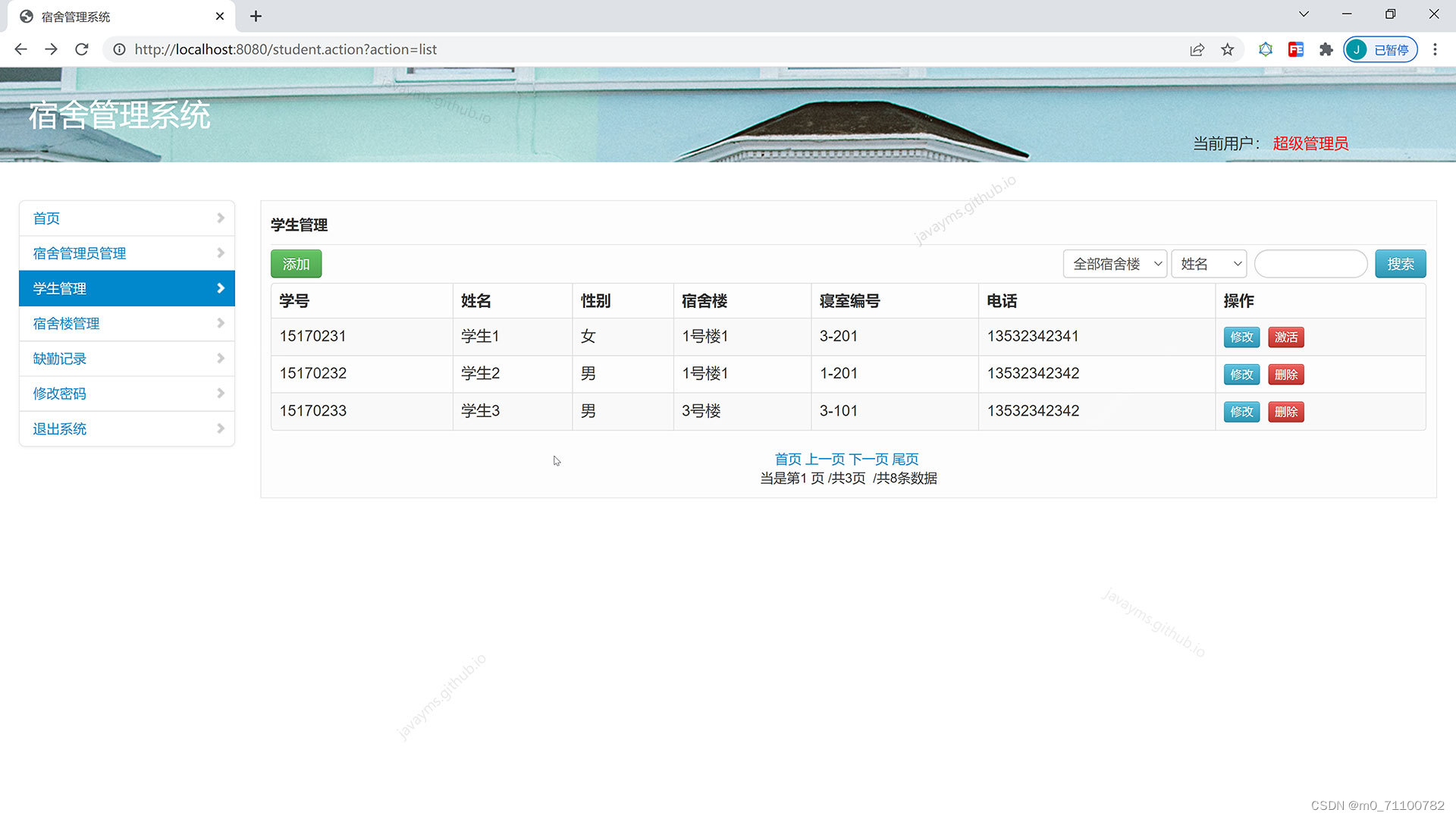Click 激活 for student 15170231

[1285, 337]
